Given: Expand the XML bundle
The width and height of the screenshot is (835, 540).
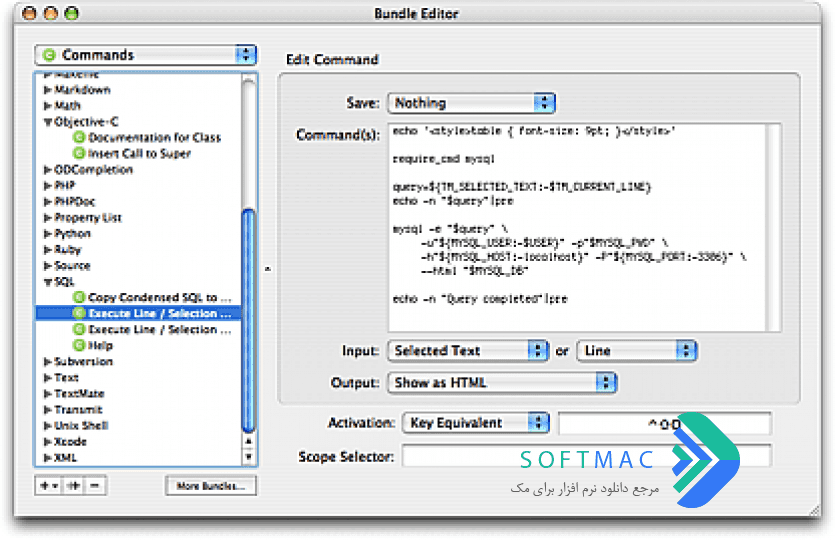Looking at the screenshot, I should coord(47,457).
